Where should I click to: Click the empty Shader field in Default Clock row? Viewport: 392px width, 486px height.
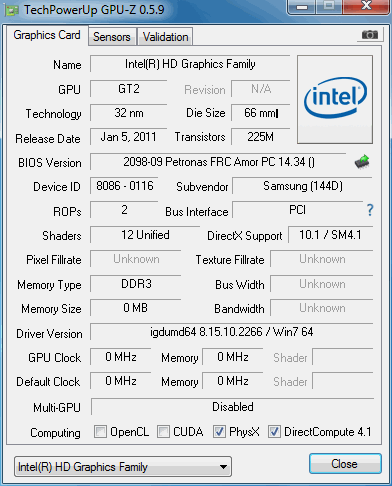(343, 381)
